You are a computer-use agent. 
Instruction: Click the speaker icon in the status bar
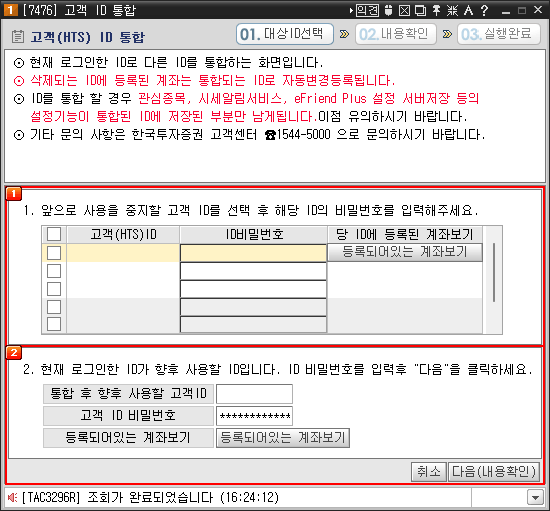coord(13,497)
